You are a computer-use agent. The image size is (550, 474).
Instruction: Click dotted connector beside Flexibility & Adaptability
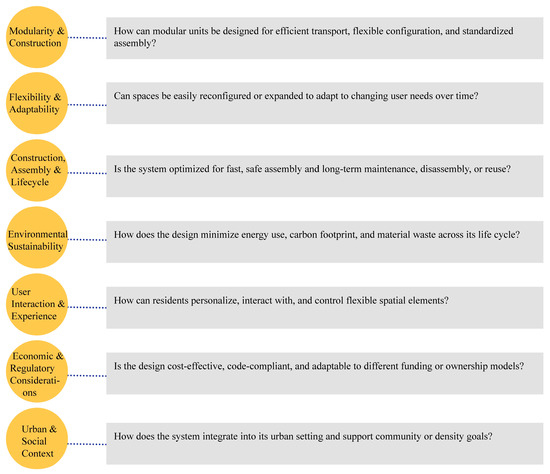[x=87, y=105]
